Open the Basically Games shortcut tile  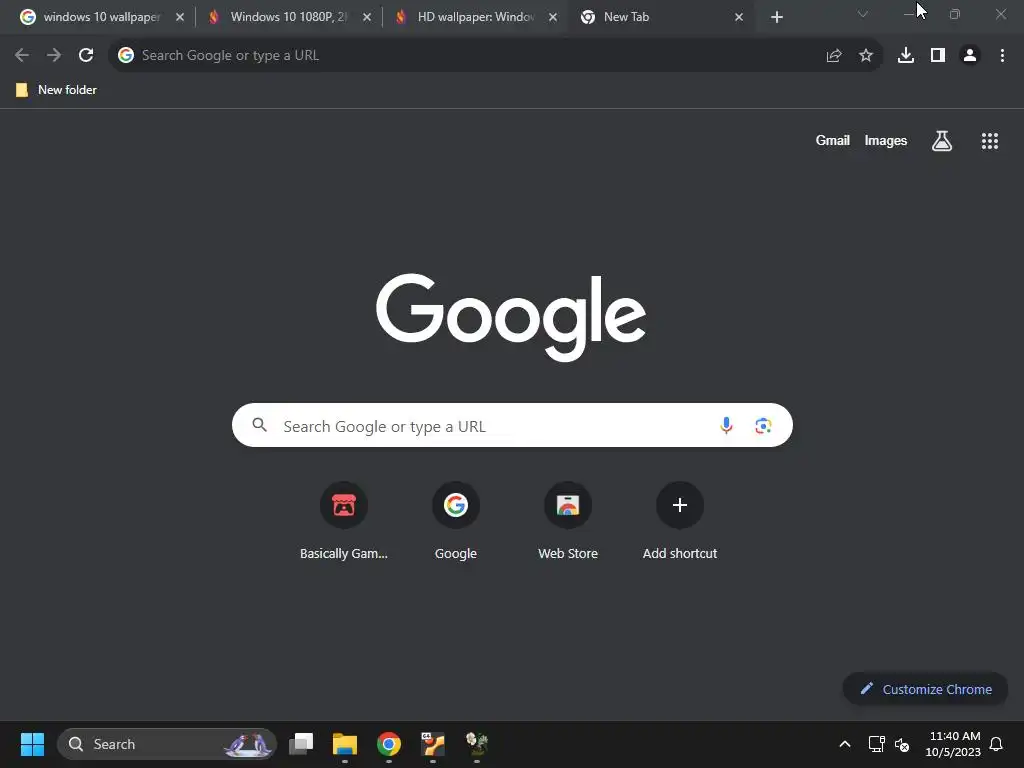(x=344, y=520)
